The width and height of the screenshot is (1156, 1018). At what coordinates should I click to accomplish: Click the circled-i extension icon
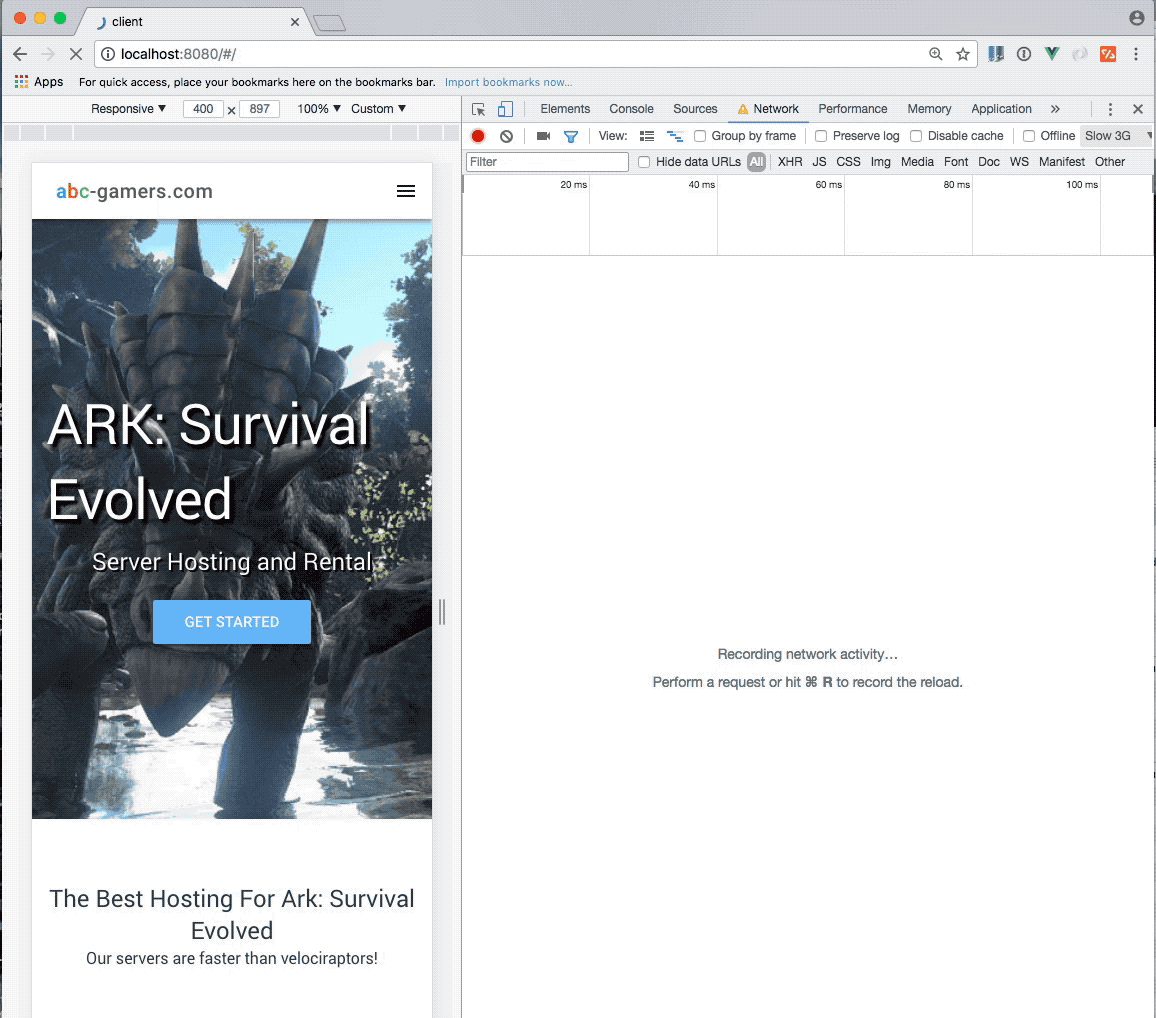[x=1023, y=54]
